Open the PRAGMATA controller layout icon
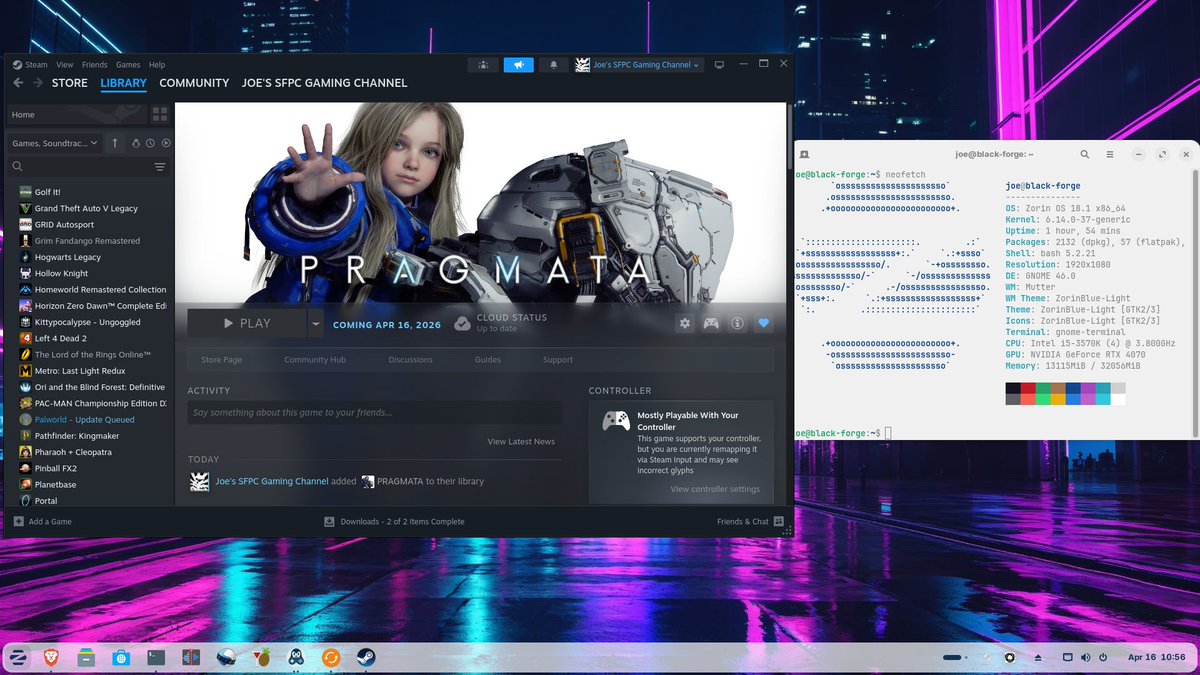 click(711, 323)
